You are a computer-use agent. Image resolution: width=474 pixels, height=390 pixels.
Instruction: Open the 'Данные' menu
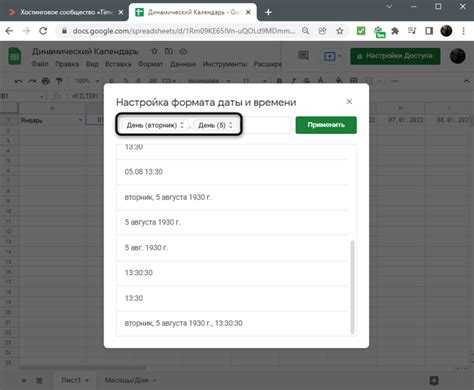point(183,64)
